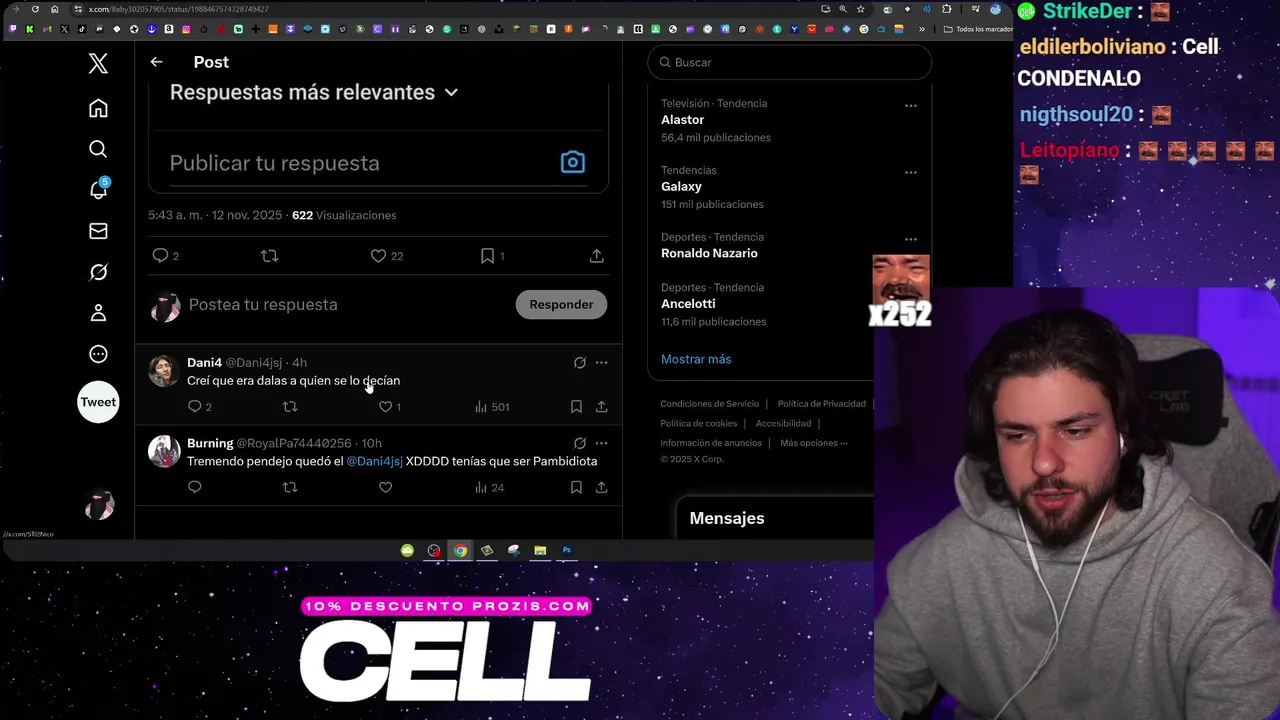The width and height of the screenshot is (1280, 720).
Task: Open 'Política de cookies' footer link
Action: [698, 424]
